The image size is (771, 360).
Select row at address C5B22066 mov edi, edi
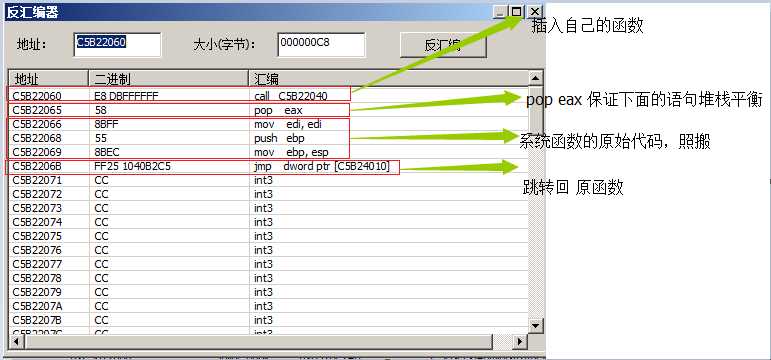(x=268, y=124)
